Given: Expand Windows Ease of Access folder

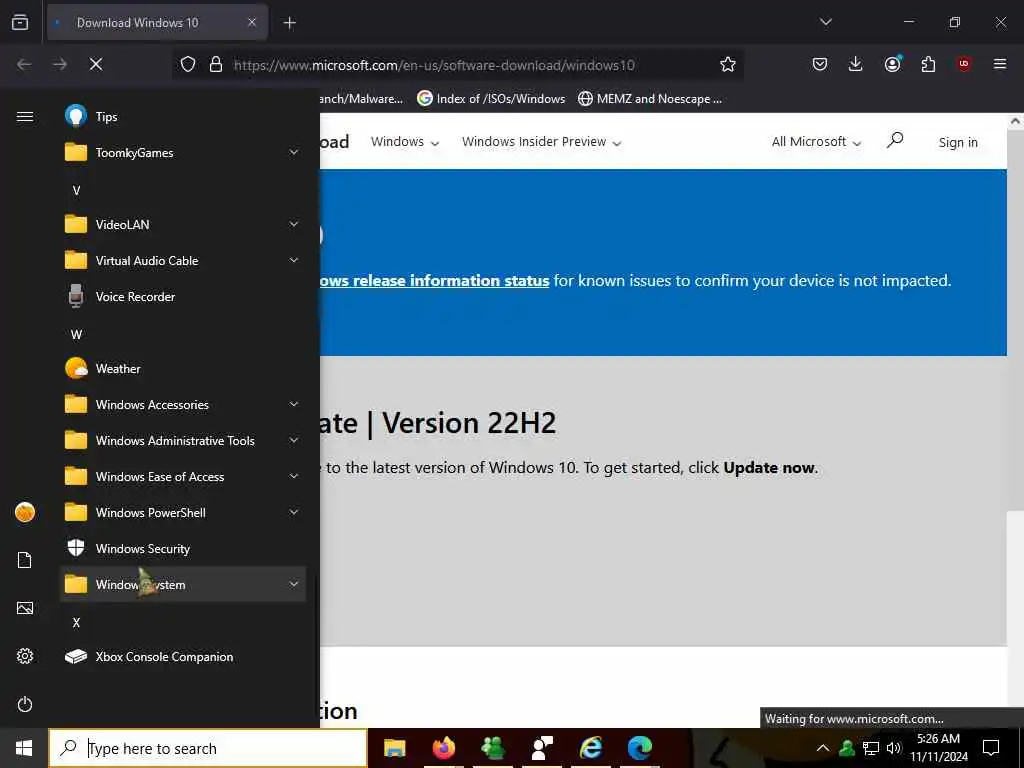Looking at the screenshot, I should [183, 477].
